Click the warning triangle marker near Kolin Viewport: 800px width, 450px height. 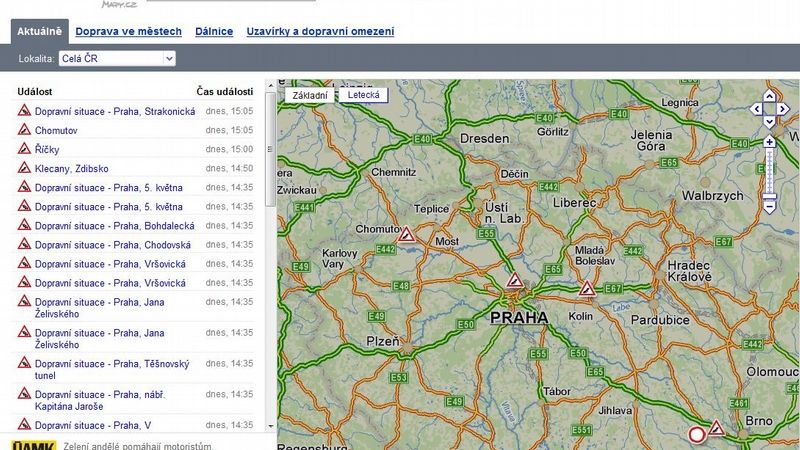tap(588, 289)
